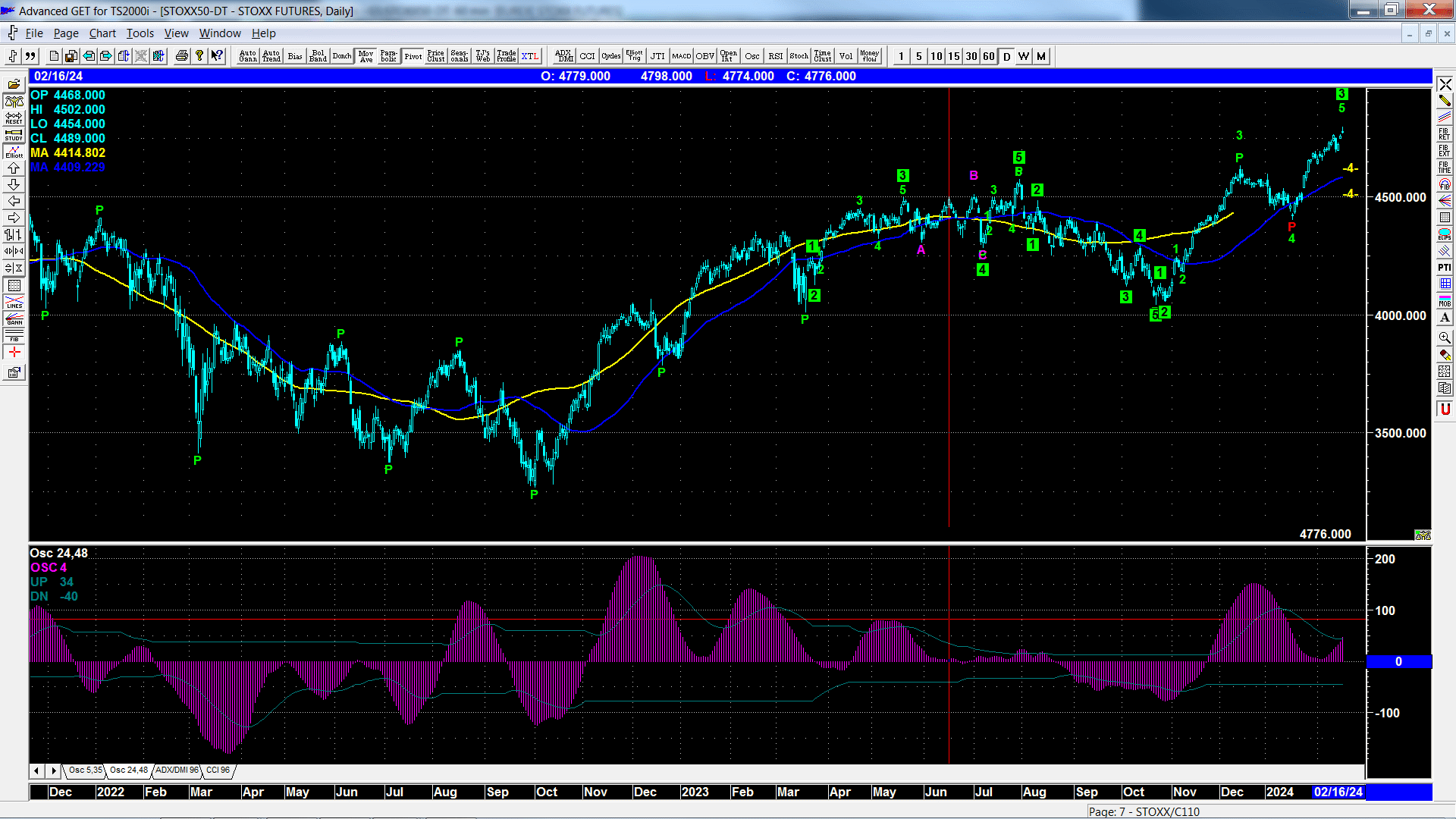Click the up arrow in left sidebar

pos(14,168)
